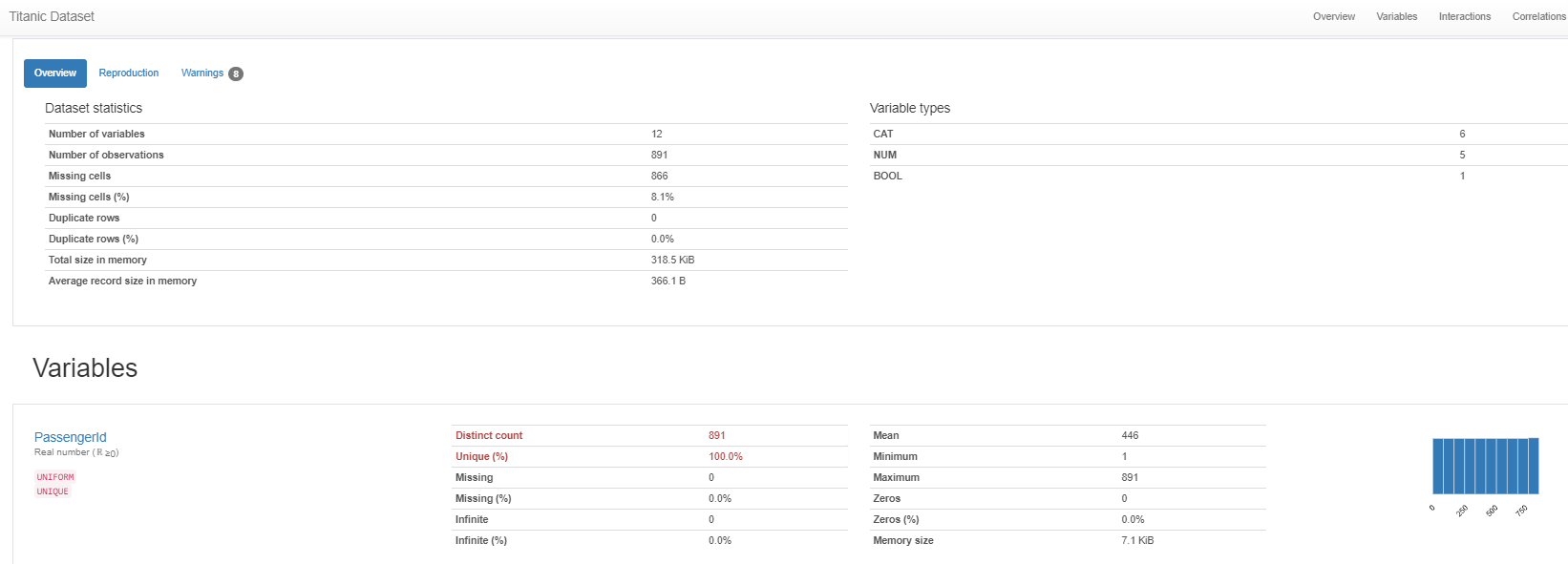Click the BOOL variable type row
The width and height of the screenshot is (1568, 564).
click(x=1218, y=176)
